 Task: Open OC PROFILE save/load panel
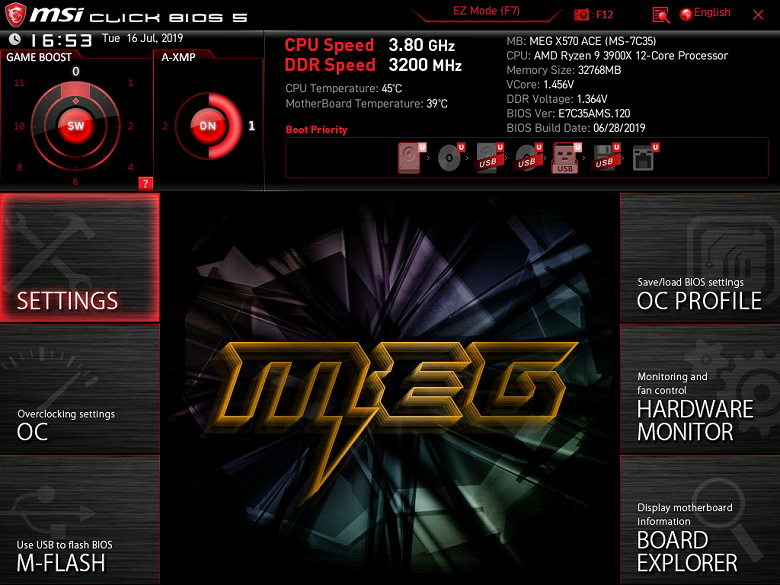pos(700,258)
